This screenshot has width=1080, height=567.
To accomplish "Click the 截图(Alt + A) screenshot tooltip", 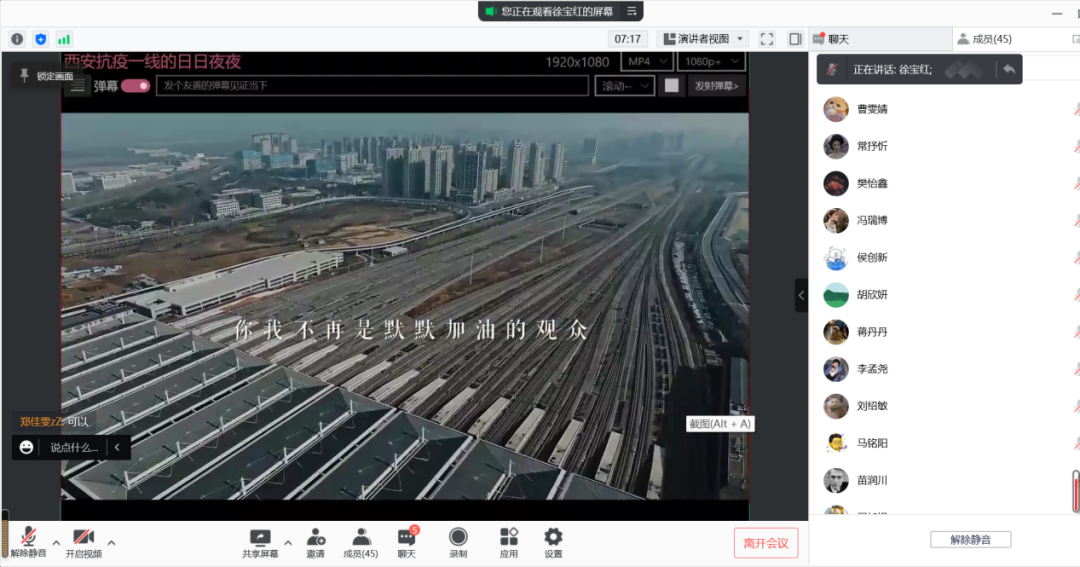I will tap(720, 424).
